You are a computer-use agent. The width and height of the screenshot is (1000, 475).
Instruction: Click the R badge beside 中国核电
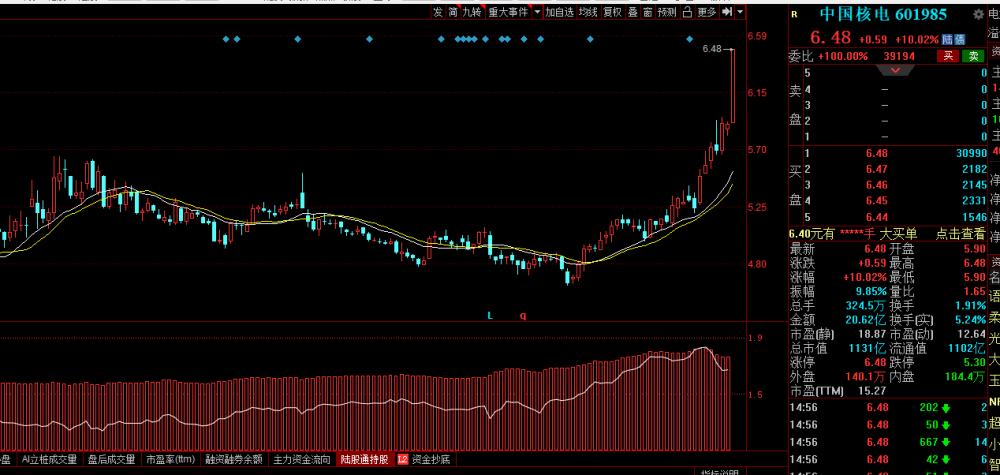point(794,14)
